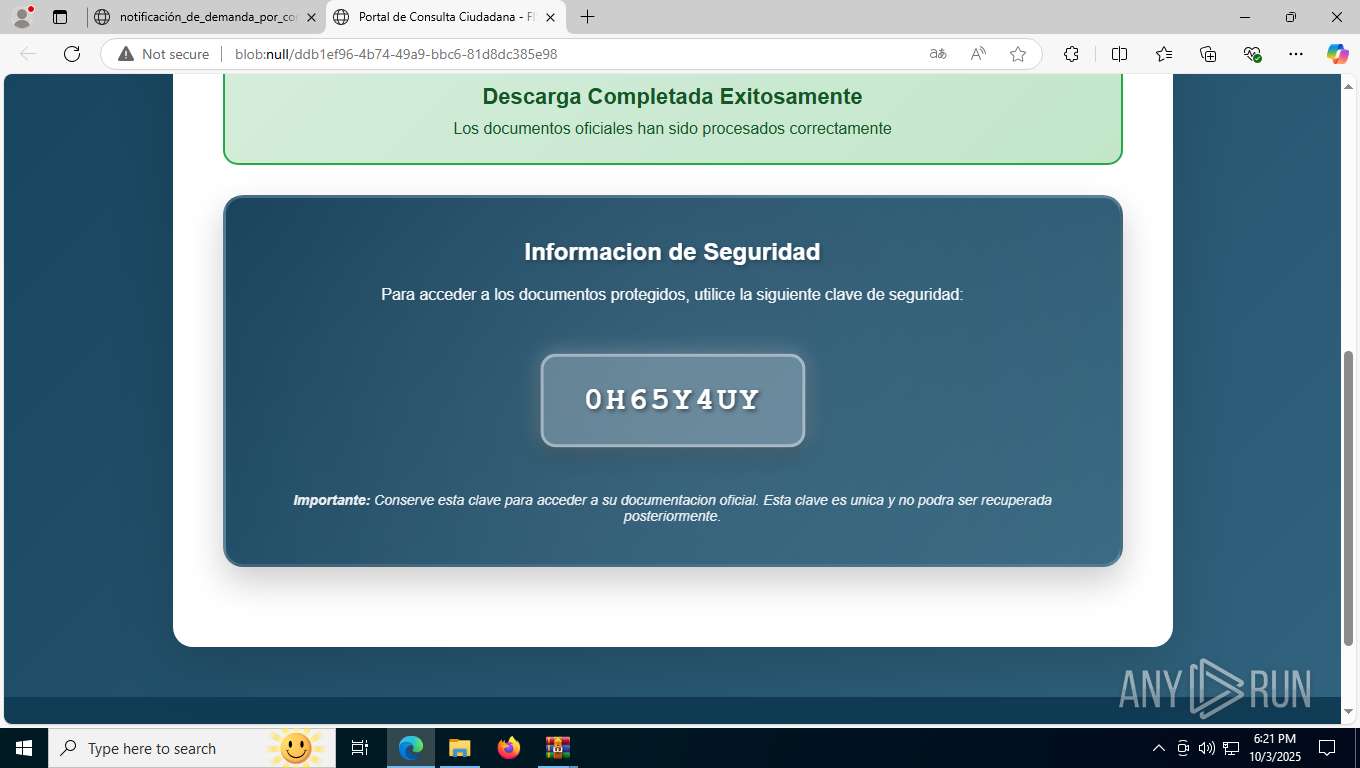Open the translate page icon
The height and width of the screenshot is (768, 1360).
pos(938,54)
